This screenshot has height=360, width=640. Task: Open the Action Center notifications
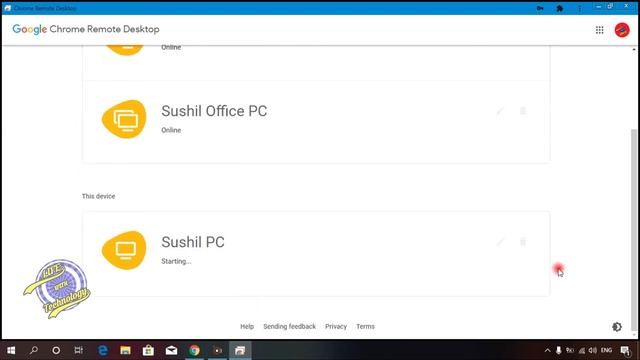(625, 350)
